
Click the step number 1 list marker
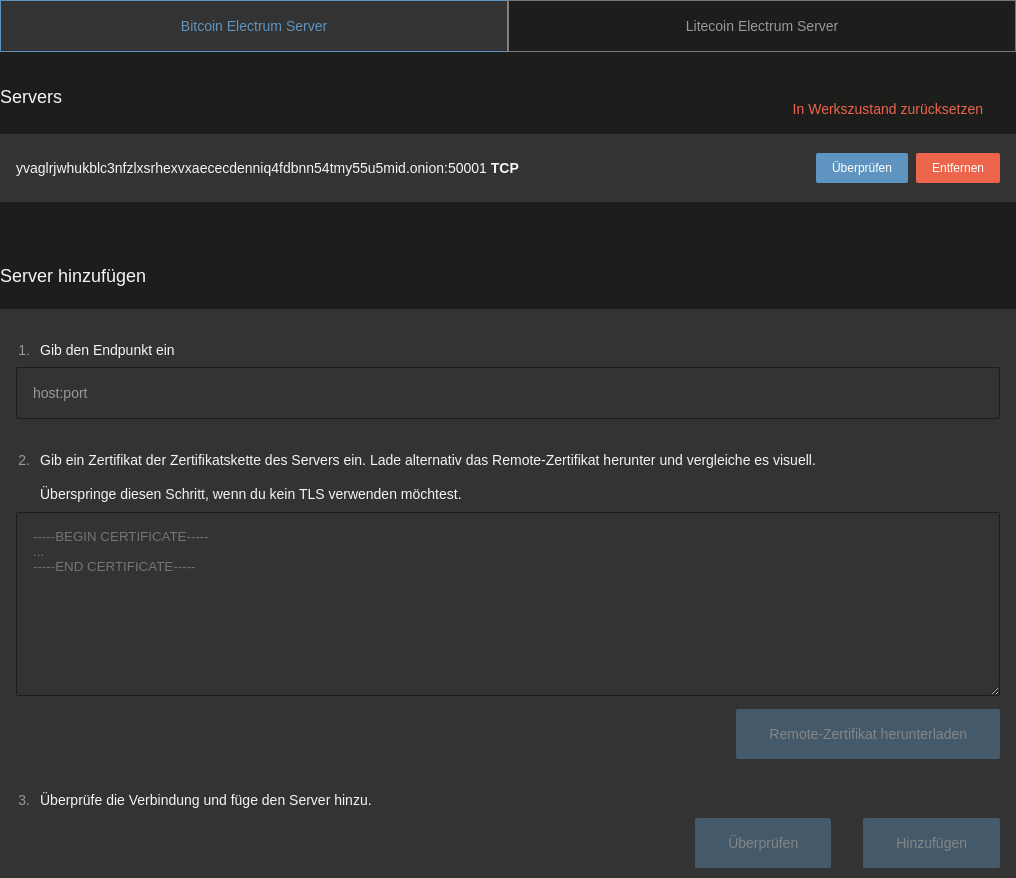(x=24, y=350)
